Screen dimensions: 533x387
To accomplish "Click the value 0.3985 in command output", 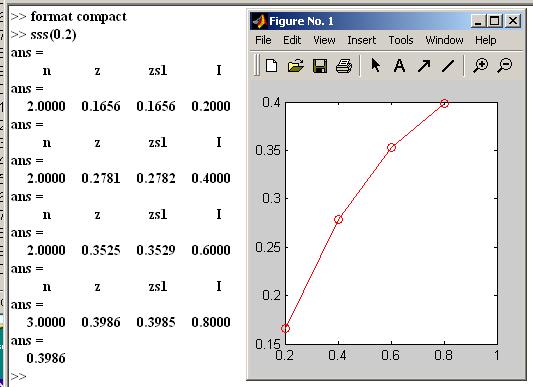I will click(x=156, y=323).
